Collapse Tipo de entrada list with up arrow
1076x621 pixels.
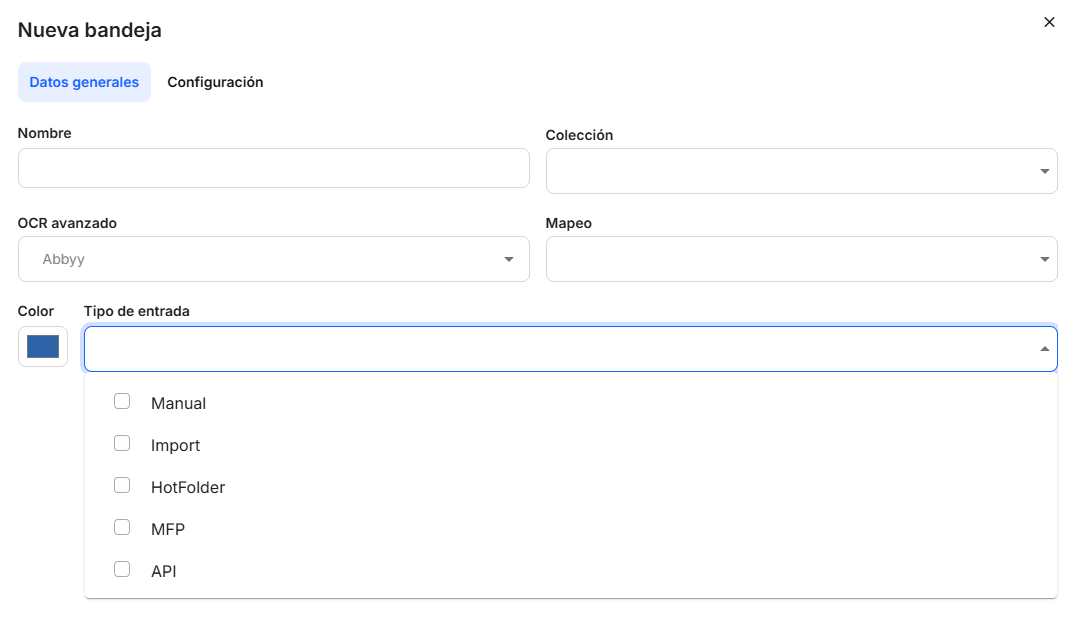click(1044, 349)
